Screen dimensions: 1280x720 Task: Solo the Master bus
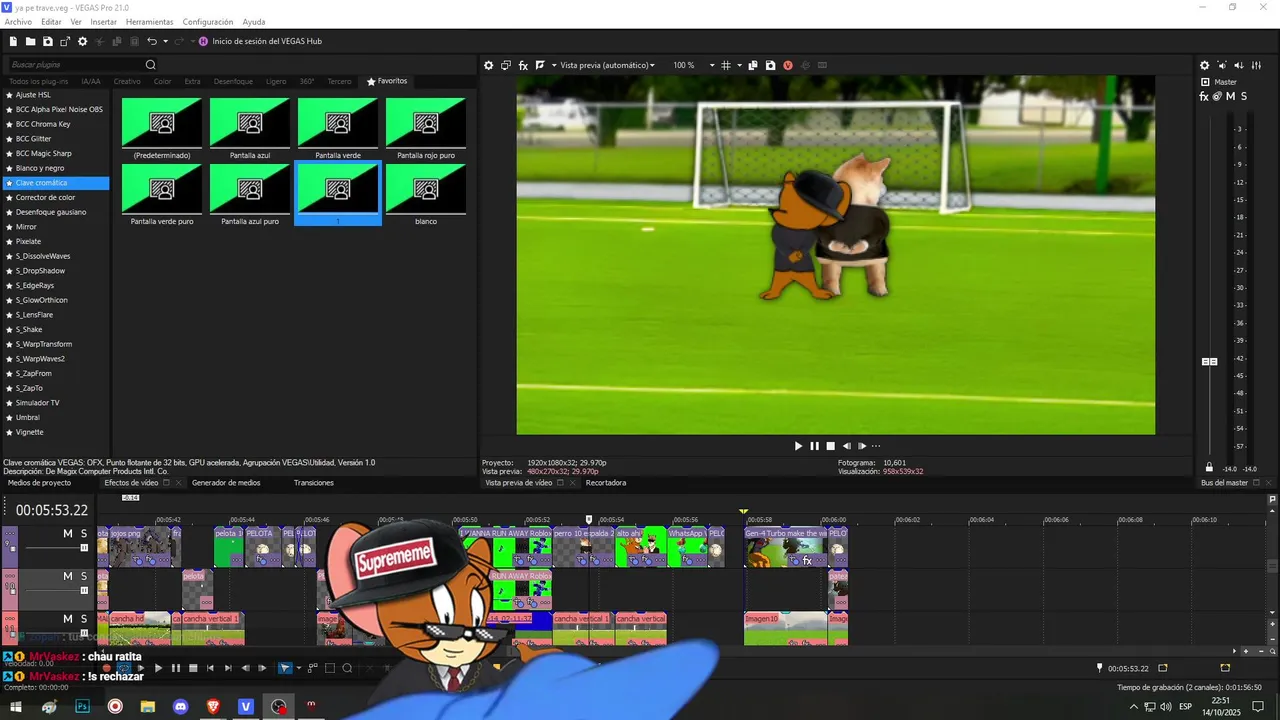pyautogui.click(x=1243, y=97)
